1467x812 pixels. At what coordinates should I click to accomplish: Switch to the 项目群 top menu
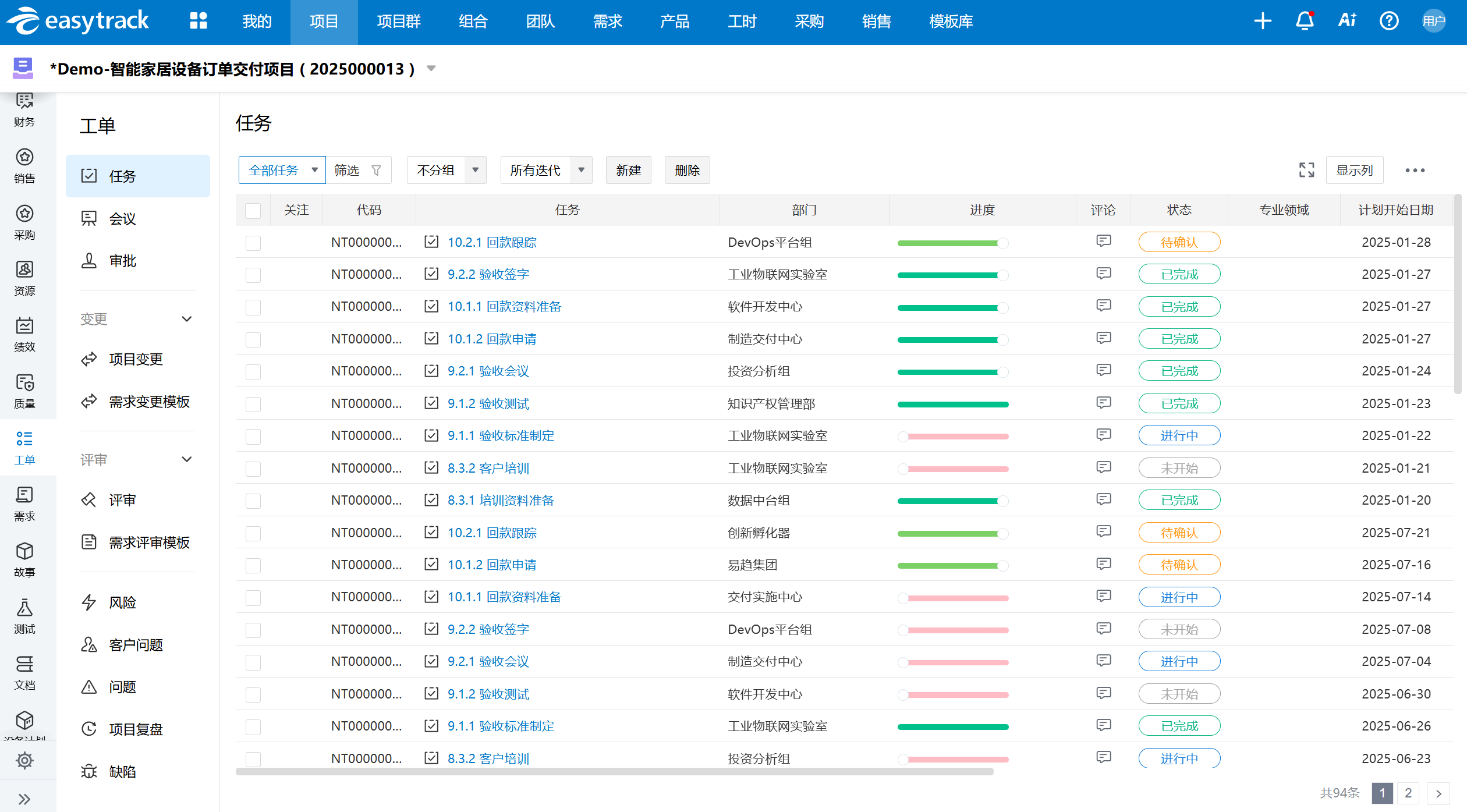[x=399, y=22]
